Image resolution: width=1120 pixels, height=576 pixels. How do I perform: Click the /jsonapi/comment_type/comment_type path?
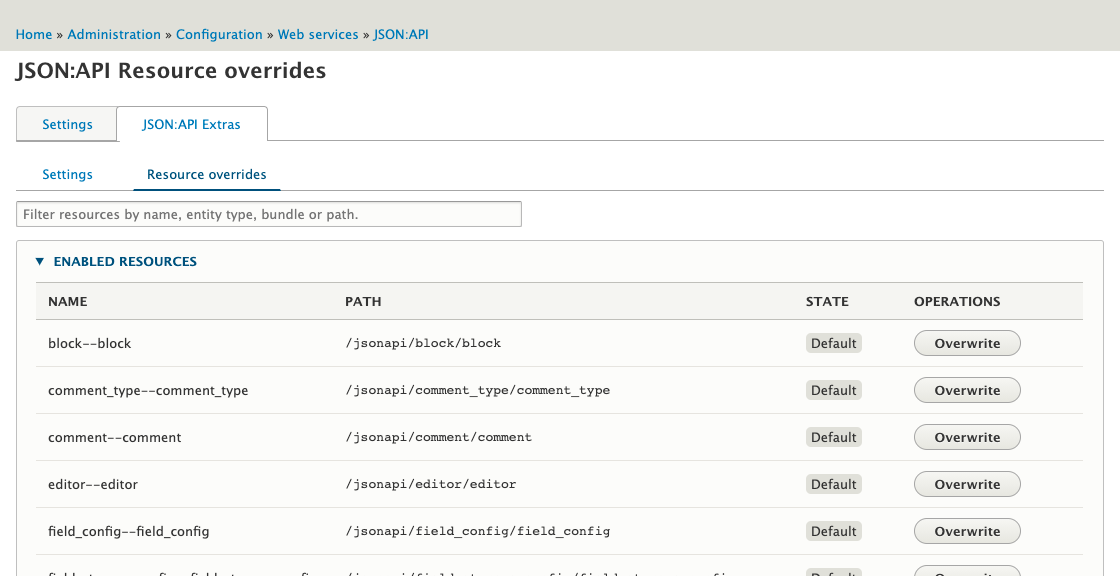coord(478,390)
